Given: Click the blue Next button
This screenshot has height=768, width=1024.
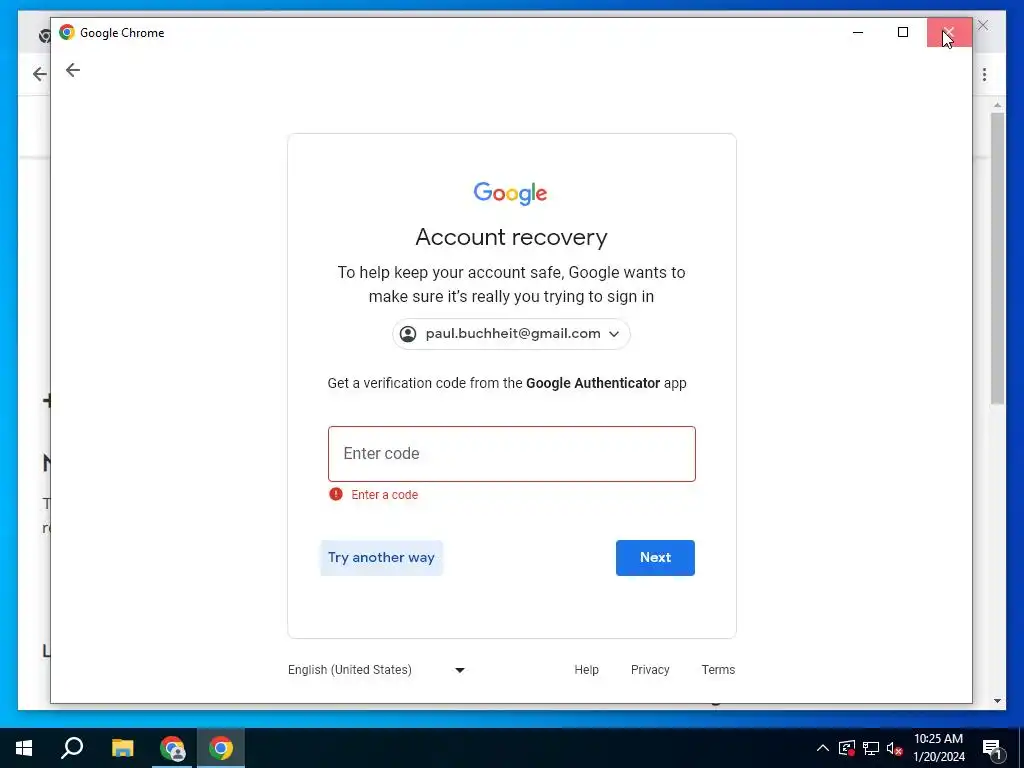Looking at the screenshot, I should (x=655, y=558).
